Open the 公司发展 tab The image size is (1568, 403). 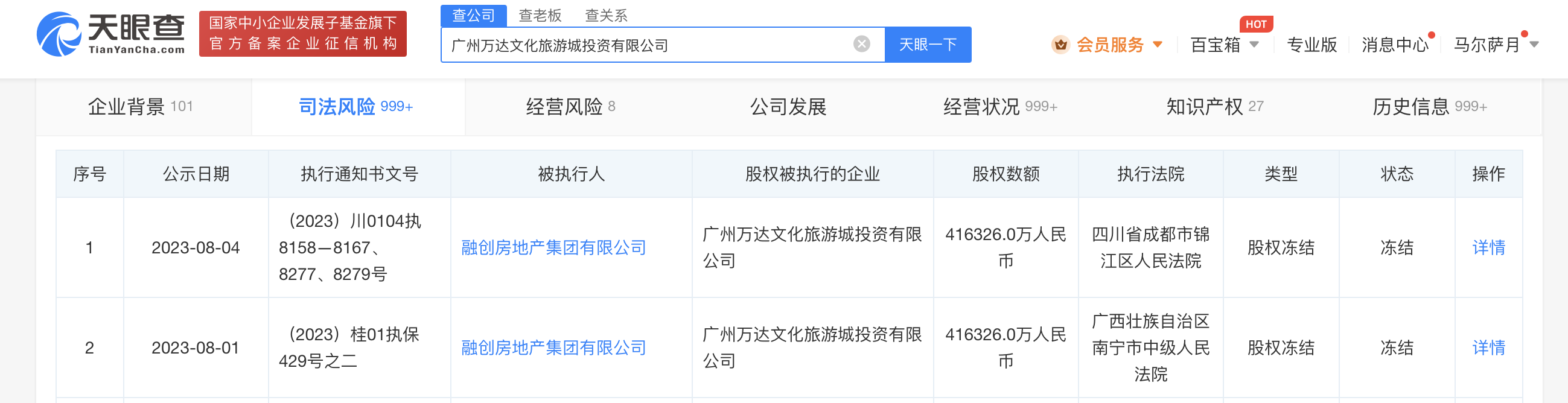point(788,107)
